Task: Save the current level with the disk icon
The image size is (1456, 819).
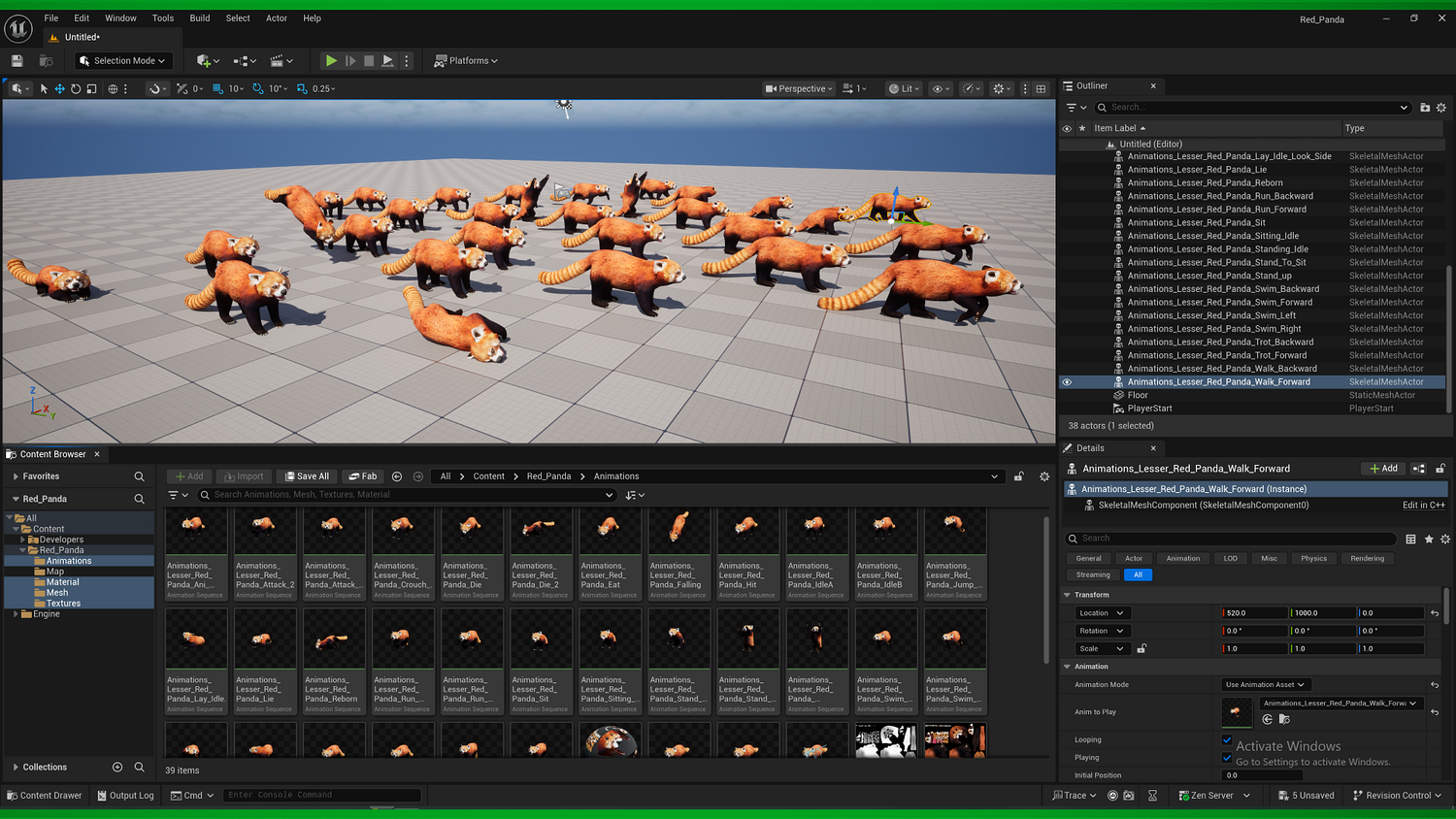Action: [x=17, y=61]
